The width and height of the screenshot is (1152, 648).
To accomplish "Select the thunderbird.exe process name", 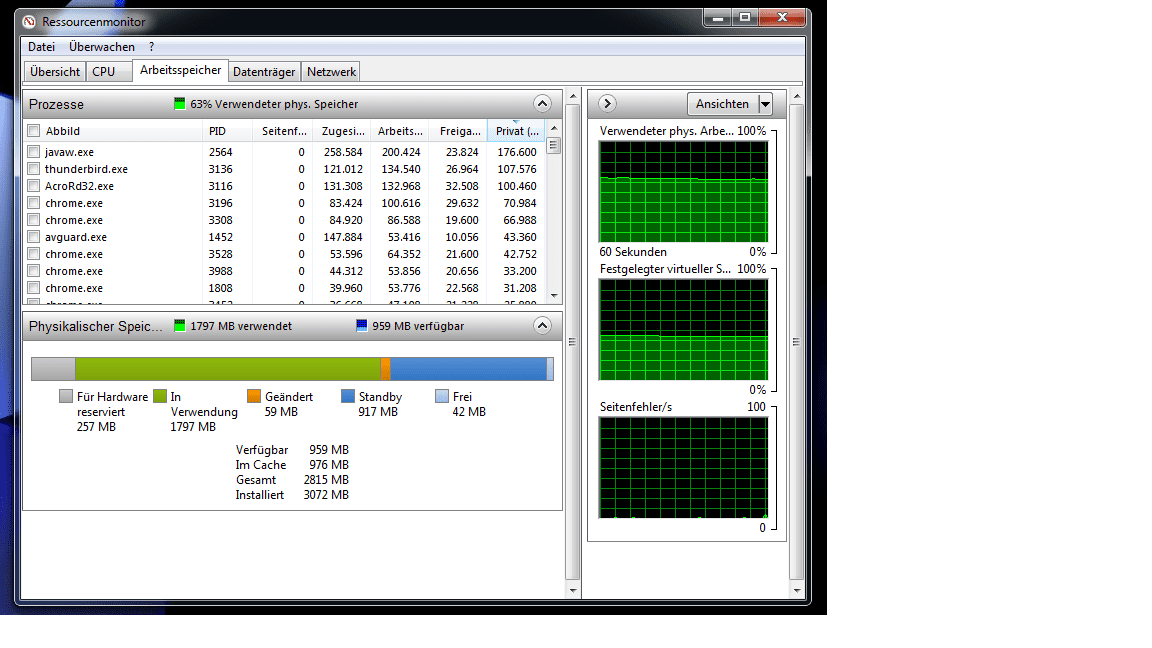I will tap(86, 169).
